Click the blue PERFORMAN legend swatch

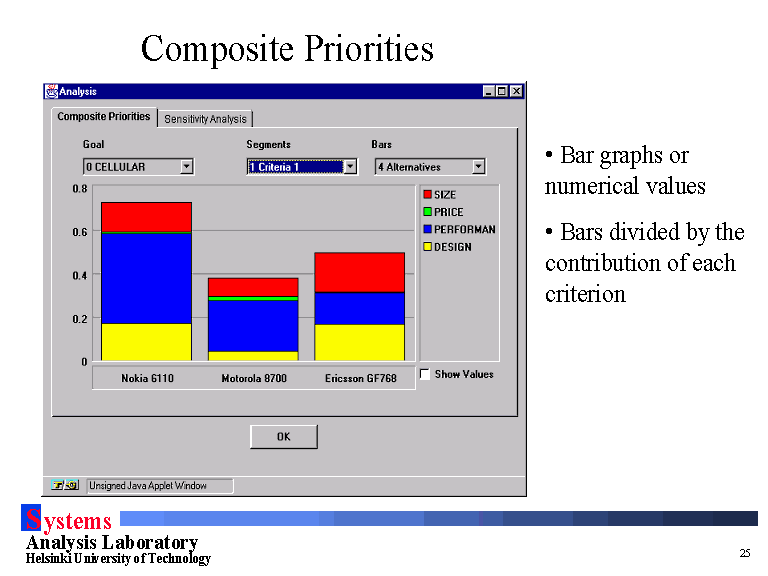point(427,229)
